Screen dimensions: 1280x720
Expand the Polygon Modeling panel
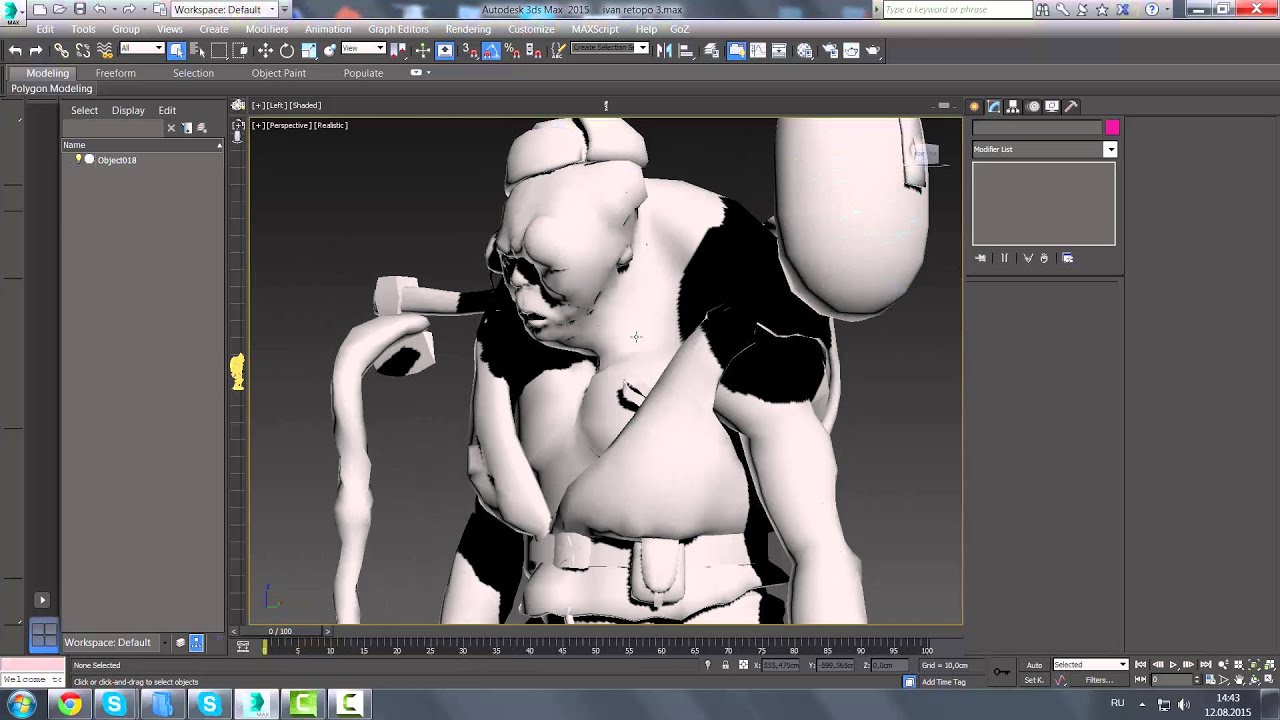52,89
